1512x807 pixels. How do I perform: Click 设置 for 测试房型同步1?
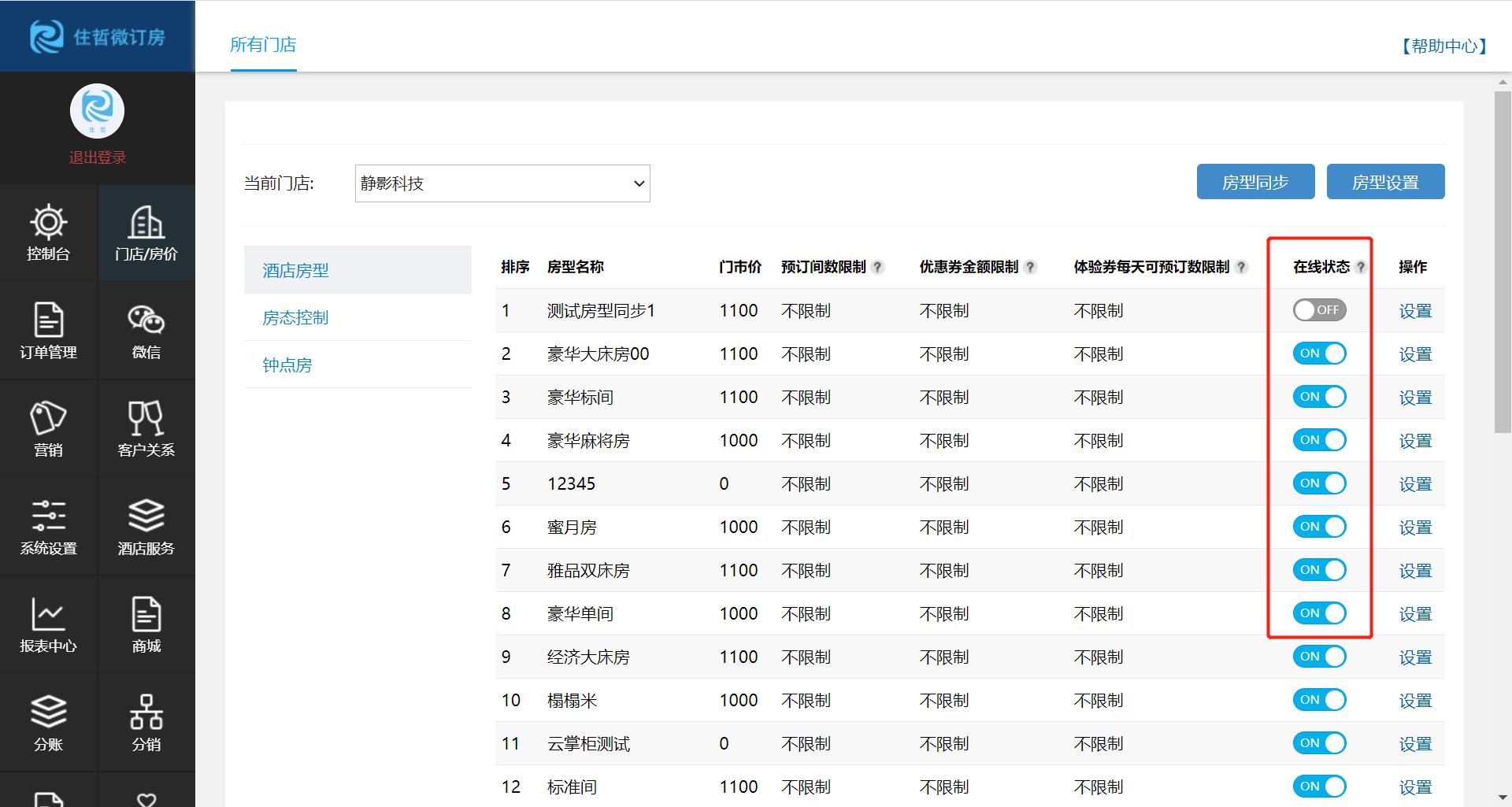pos(1415,311)
